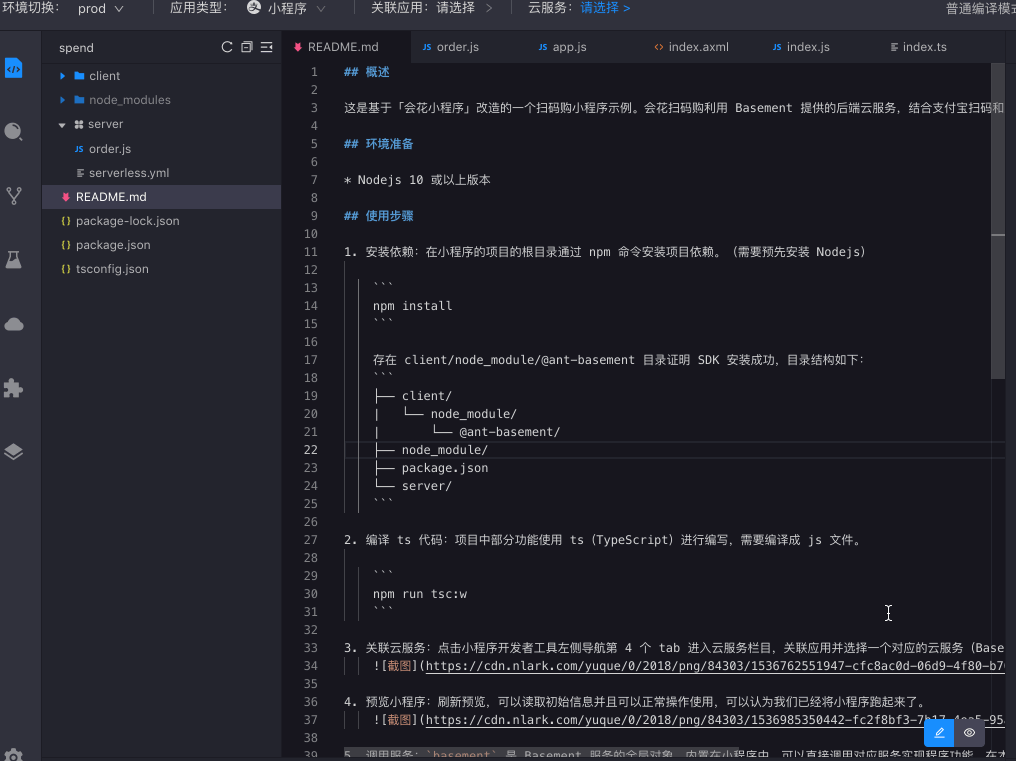Open the puzzle-piece plugins panel

click(14, 388)
